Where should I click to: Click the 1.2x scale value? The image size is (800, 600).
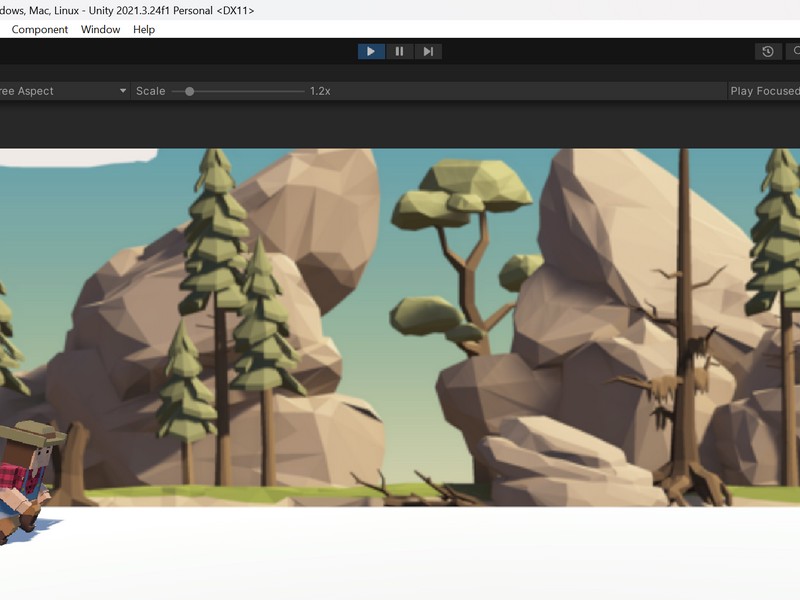coord(320,91)
